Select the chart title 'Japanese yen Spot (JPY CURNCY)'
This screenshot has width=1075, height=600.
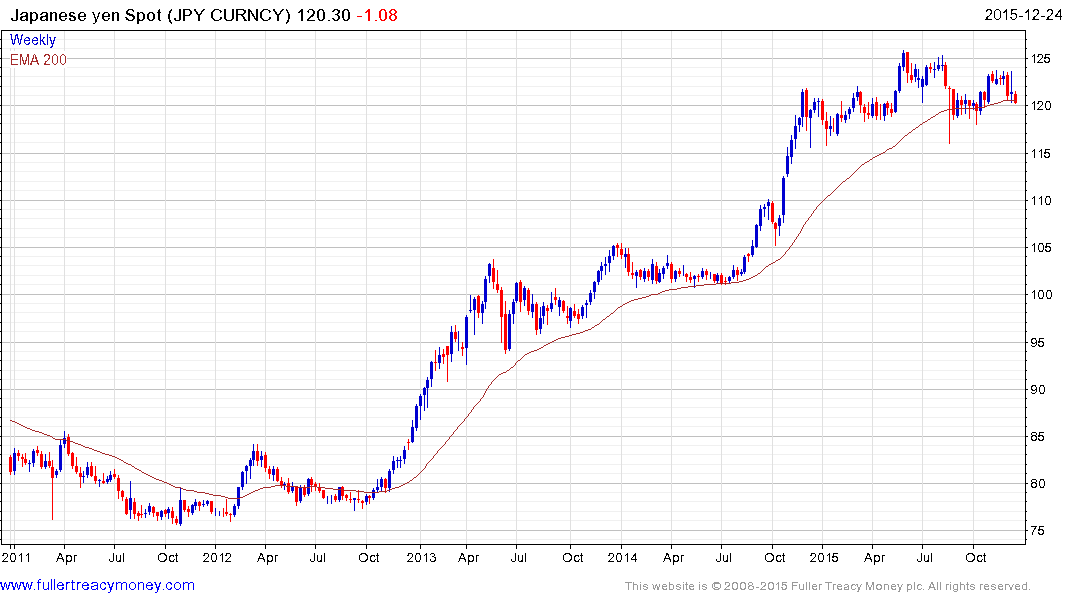click(150, 15)
